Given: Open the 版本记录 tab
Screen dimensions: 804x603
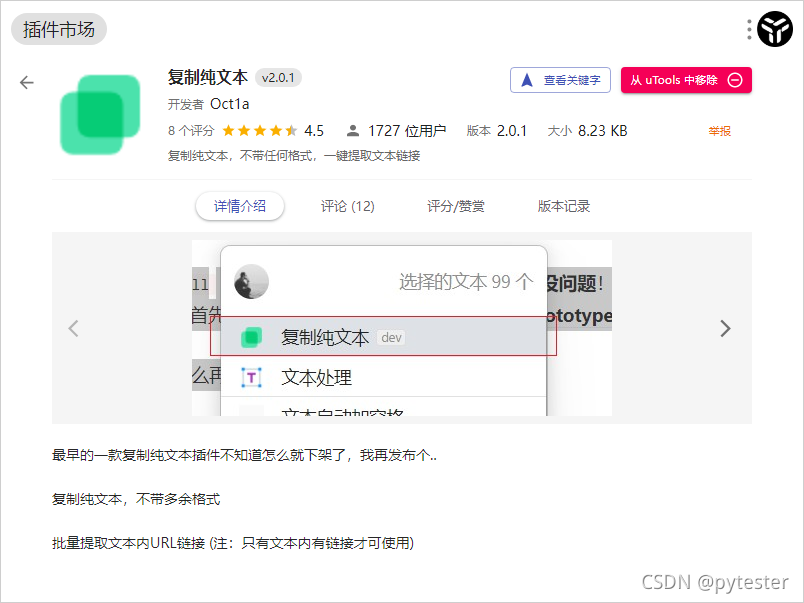Looking at the screenshot, I should pyautogui.click(x=564, y=206).
